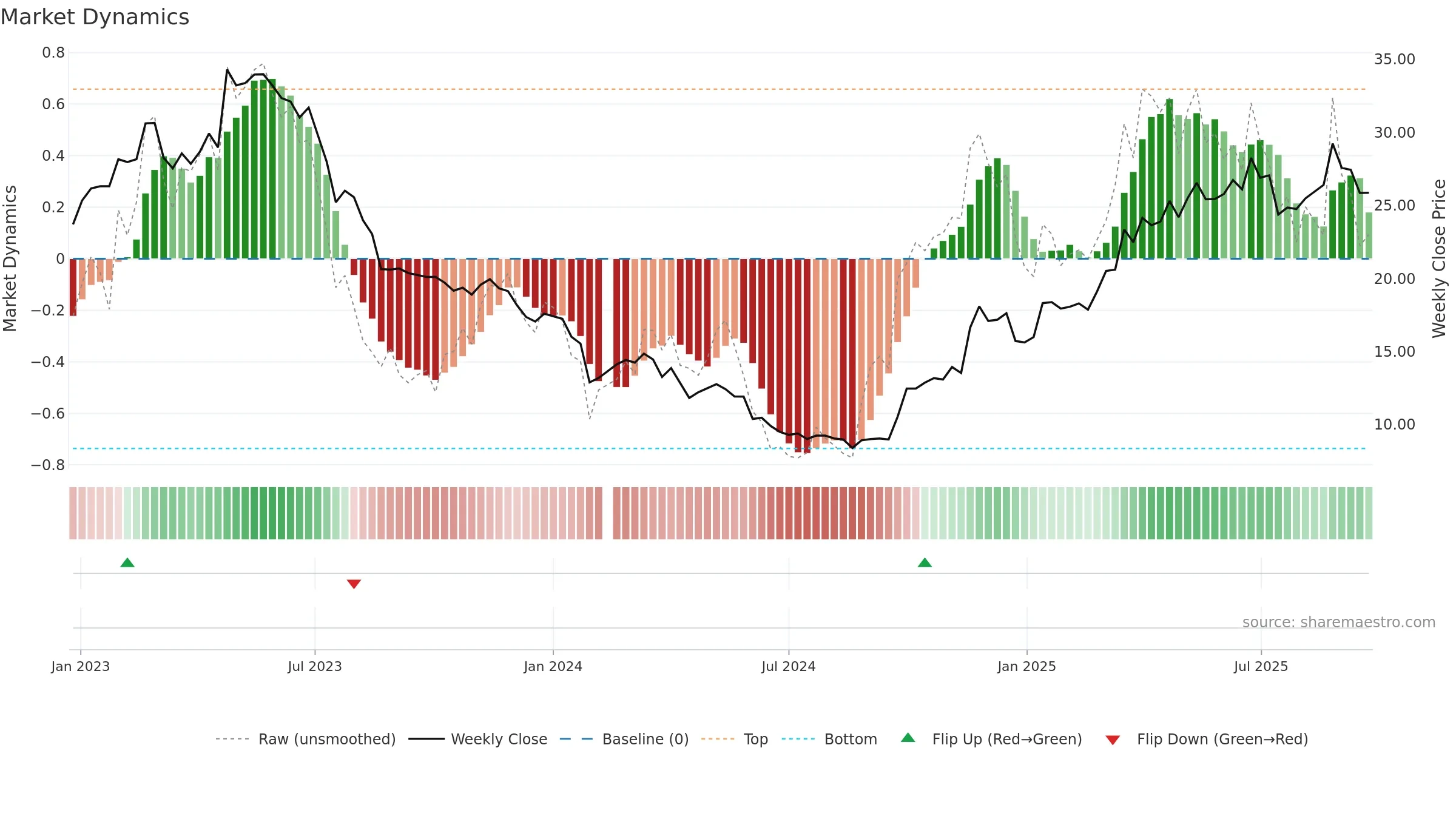Image resolution: width=1456 pixels, height=819 pixels.
Task: Click the Market Dynamics chart title
Action: [x=95, y=17]
